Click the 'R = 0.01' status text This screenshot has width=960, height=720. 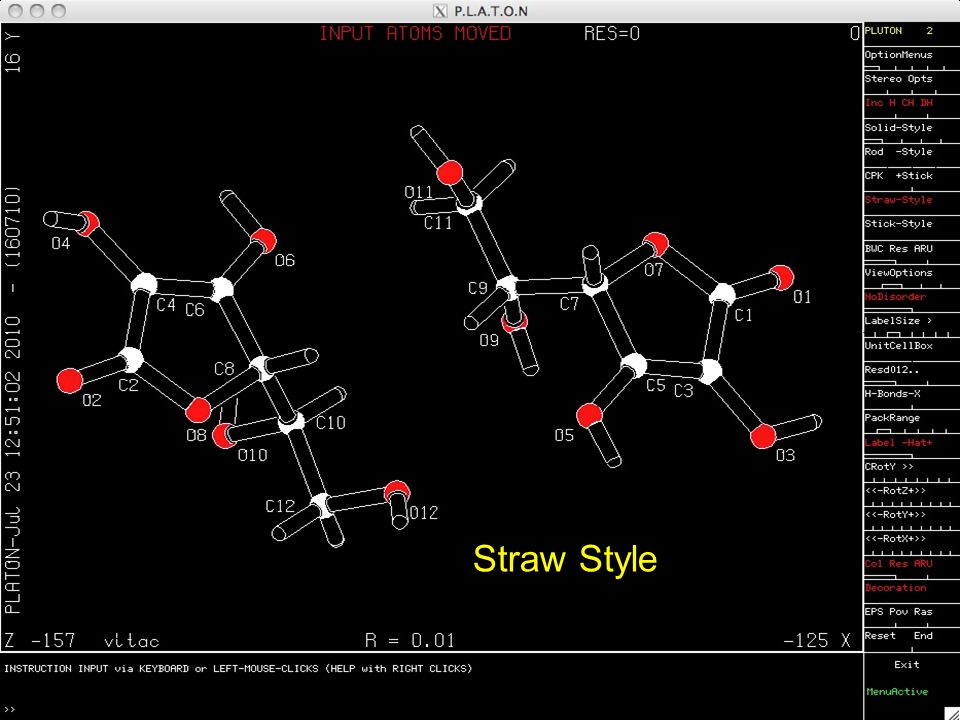click(410, 640)
